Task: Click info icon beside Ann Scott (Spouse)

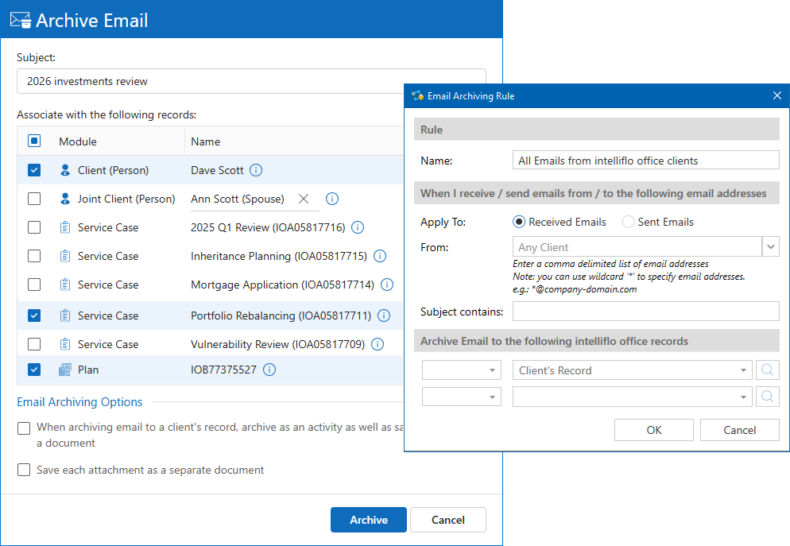Action: pyautogui.click(x=332, y=199)
